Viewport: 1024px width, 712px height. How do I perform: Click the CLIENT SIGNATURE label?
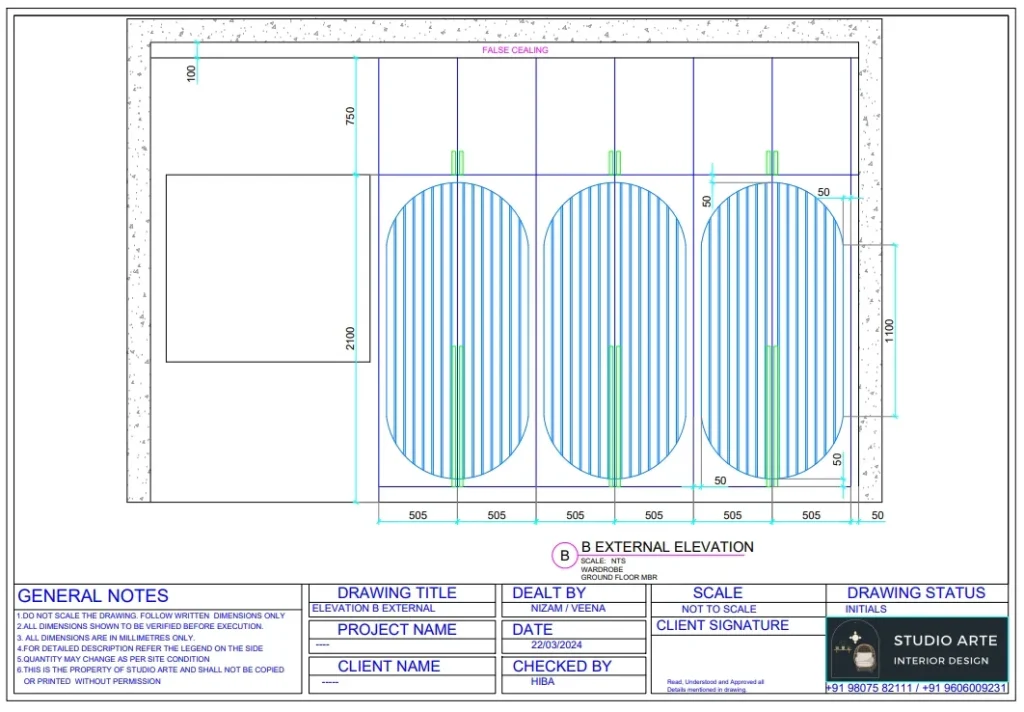722,626
